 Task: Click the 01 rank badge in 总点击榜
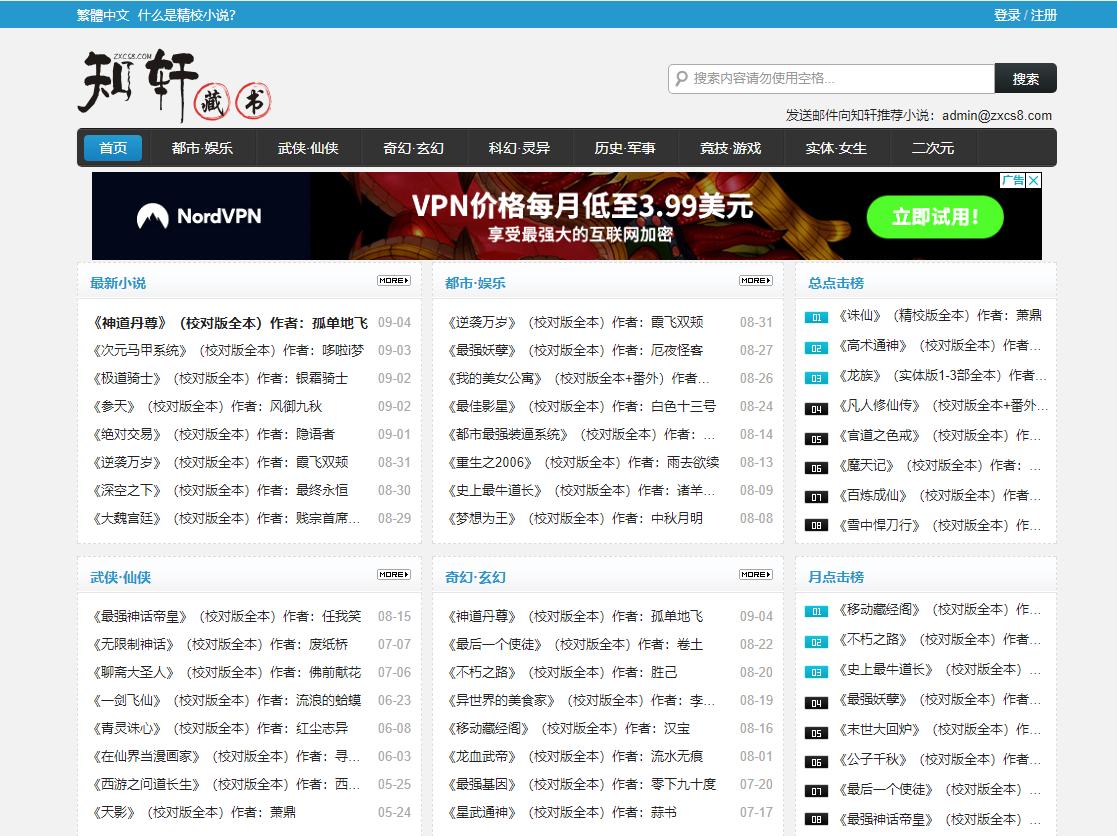815,314
